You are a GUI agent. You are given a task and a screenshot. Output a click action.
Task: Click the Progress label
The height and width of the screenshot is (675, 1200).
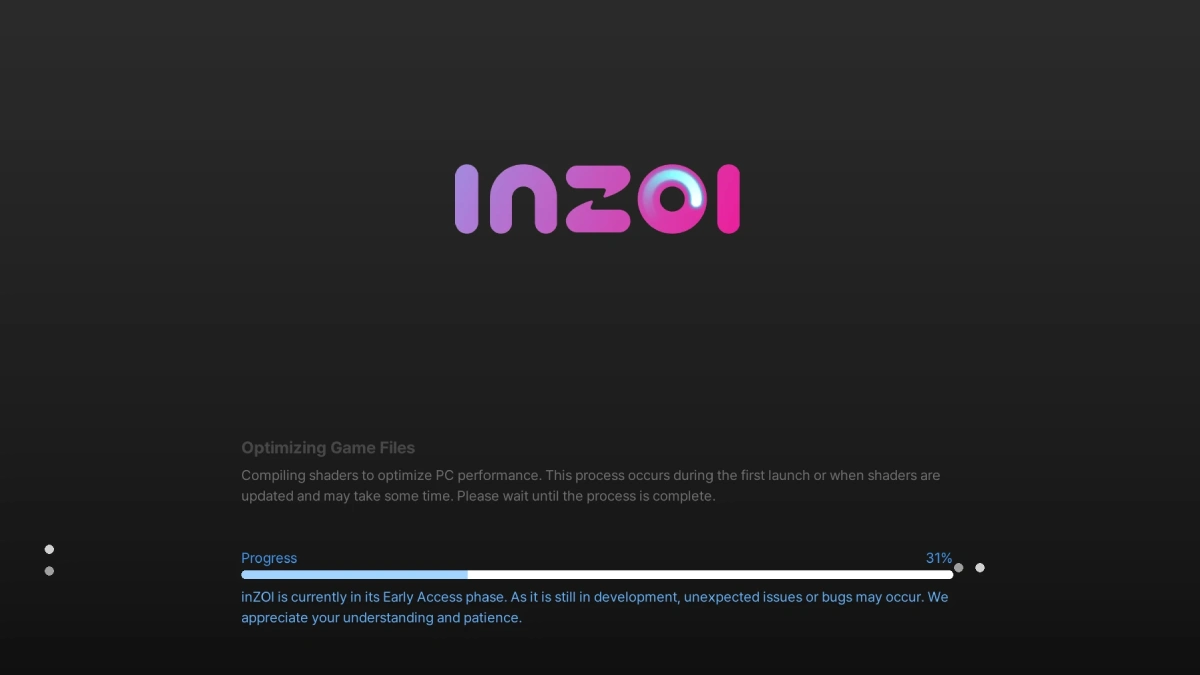point(269,558)
